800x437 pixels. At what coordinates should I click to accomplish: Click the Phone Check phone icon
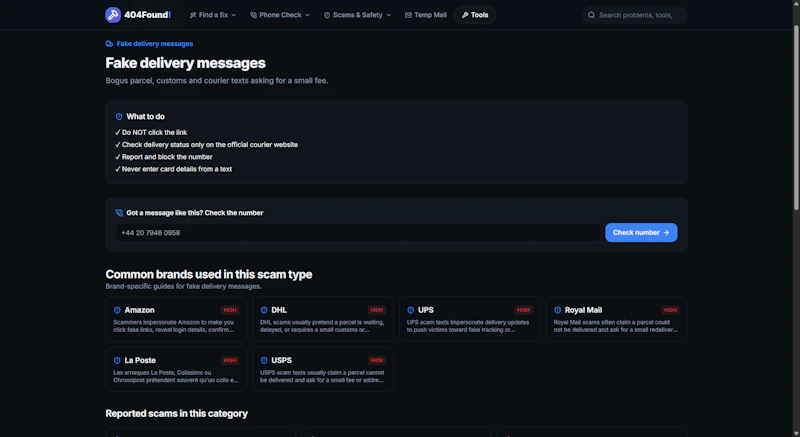[x=254, y=15]
